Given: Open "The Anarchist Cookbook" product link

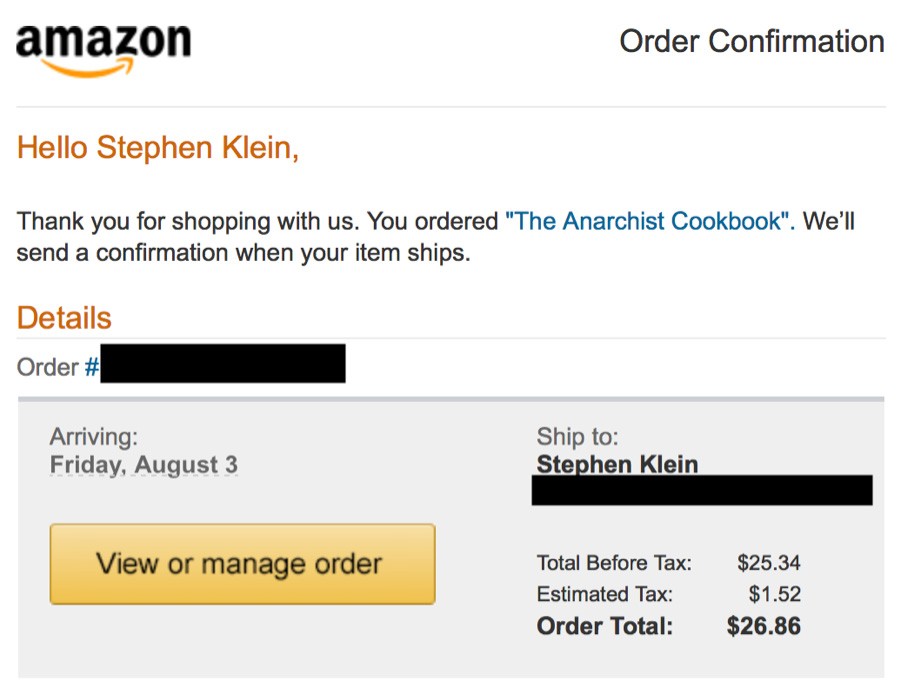Looking at the screenshot, I should pos(650,221).
